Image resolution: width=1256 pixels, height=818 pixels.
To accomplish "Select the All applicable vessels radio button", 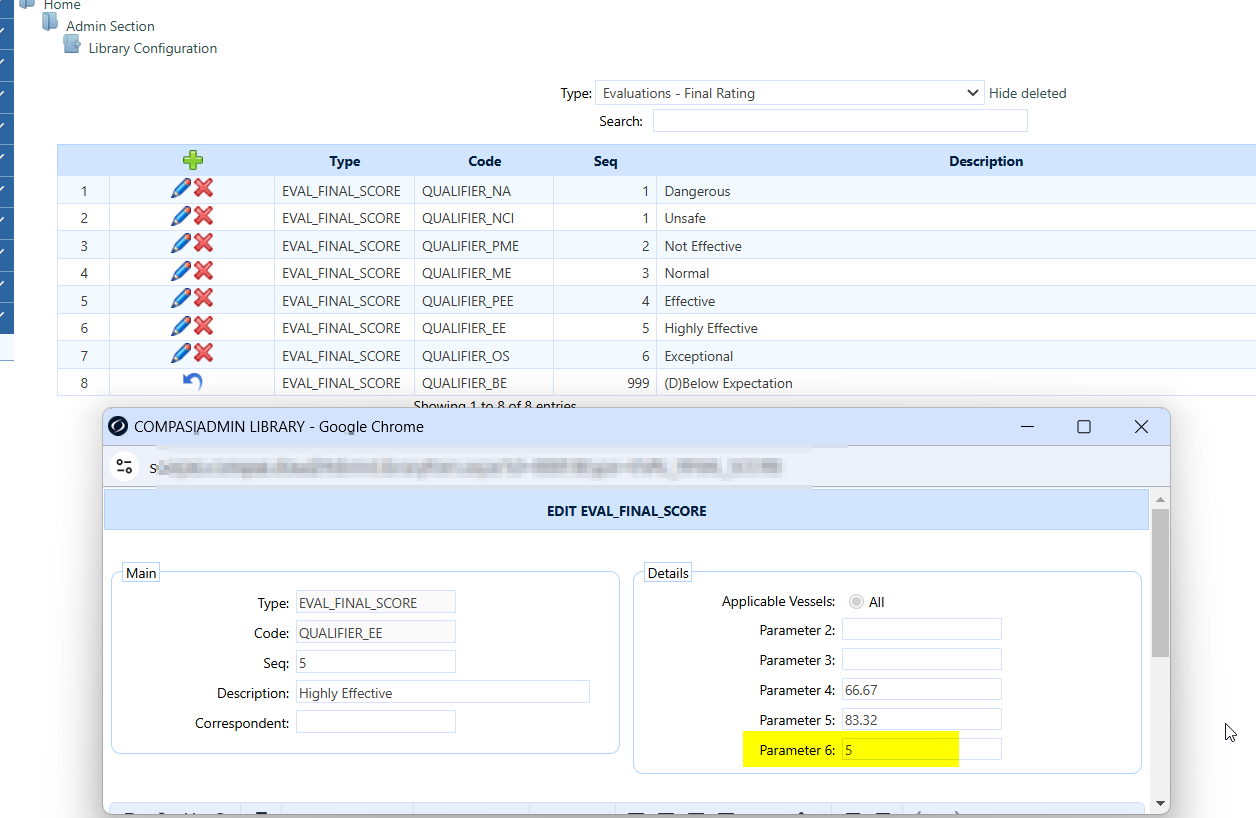I will [x=856, y=602].
